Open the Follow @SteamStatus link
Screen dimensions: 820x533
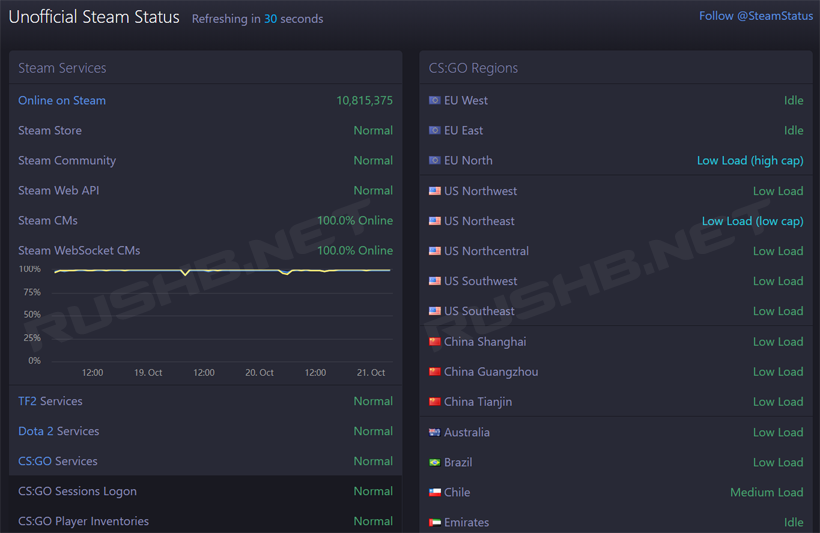point(755,16)
